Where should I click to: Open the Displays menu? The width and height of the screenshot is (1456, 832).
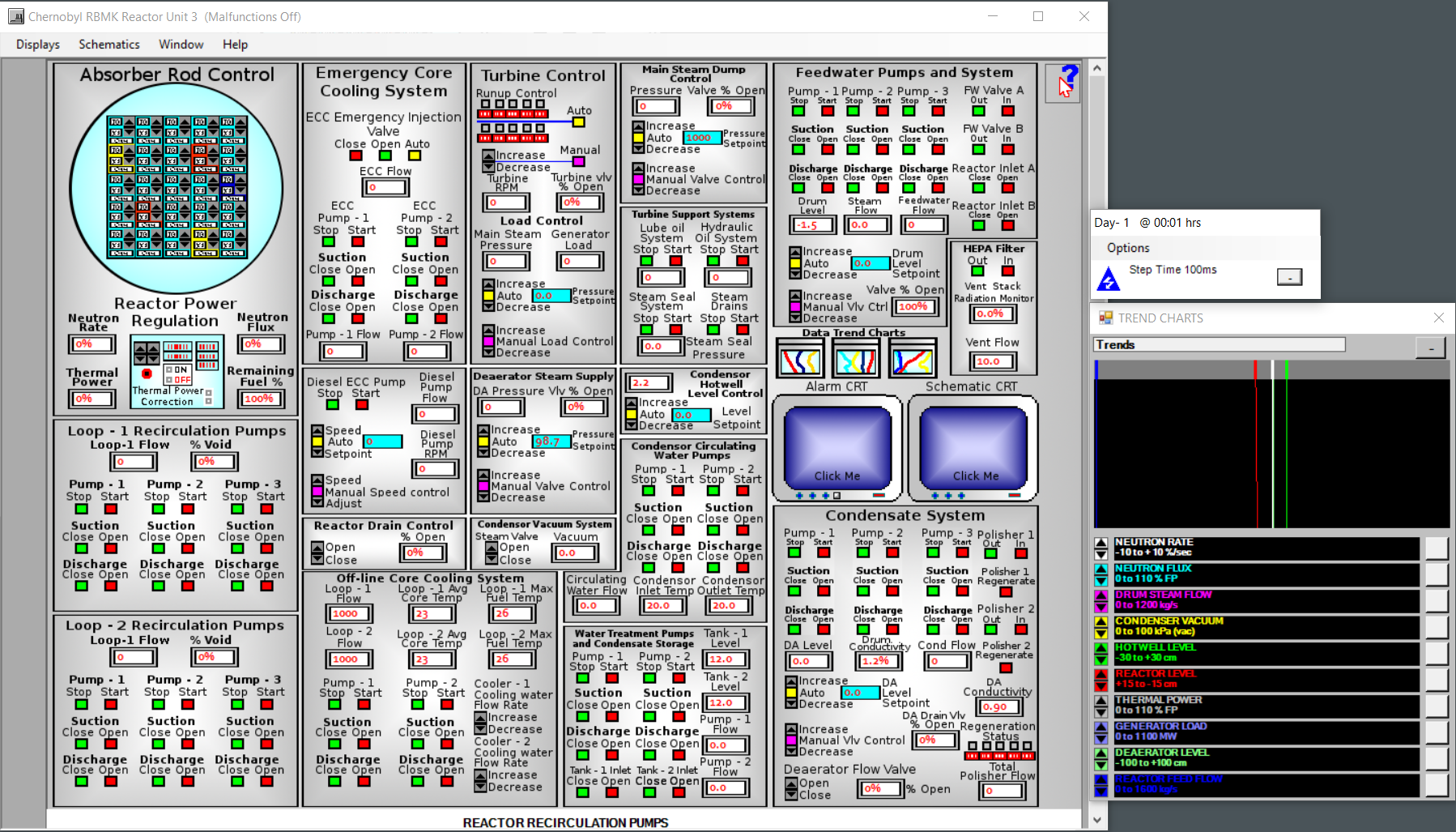38,45
